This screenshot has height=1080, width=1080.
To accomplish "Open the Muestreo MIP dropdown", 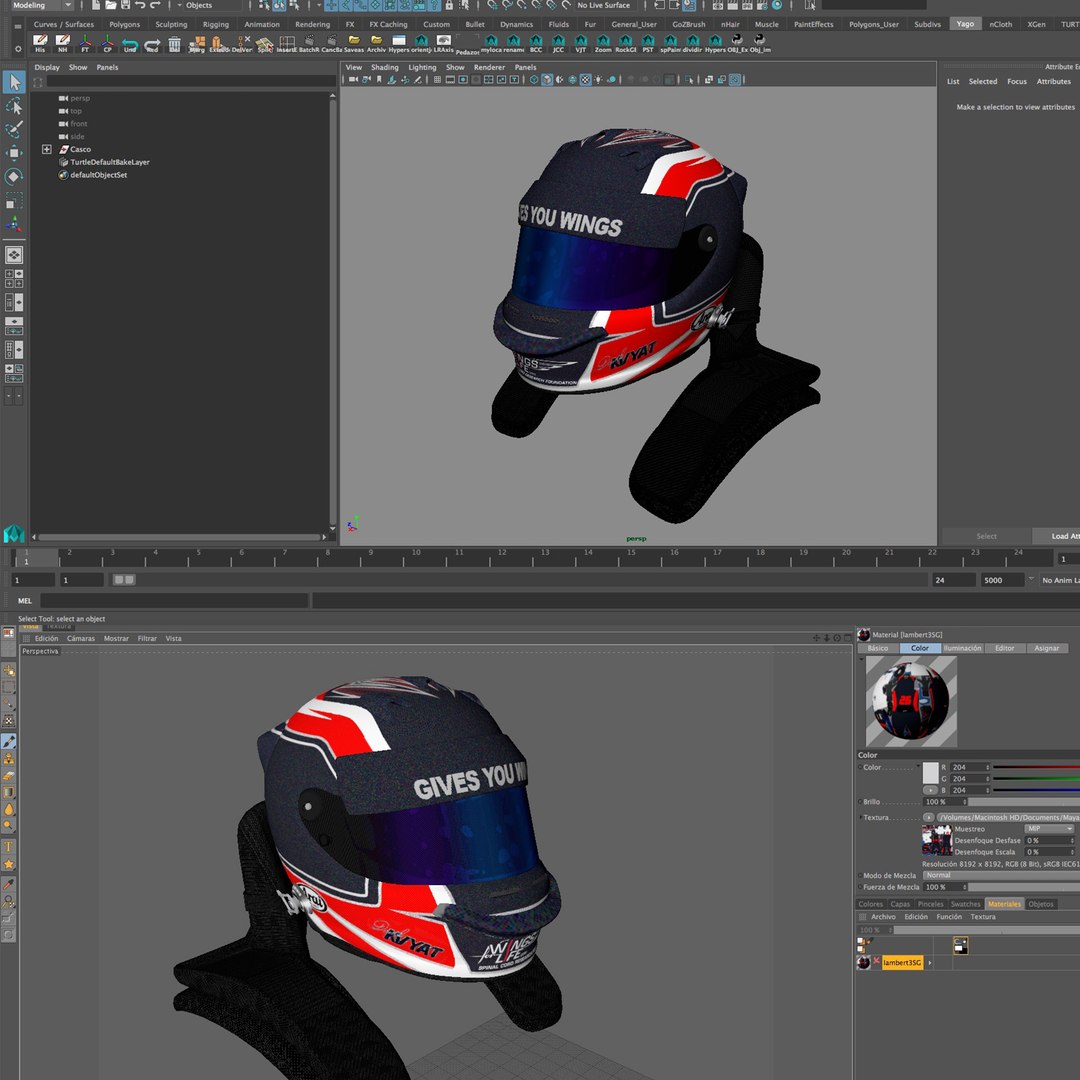I will (x=1049, y=829).
